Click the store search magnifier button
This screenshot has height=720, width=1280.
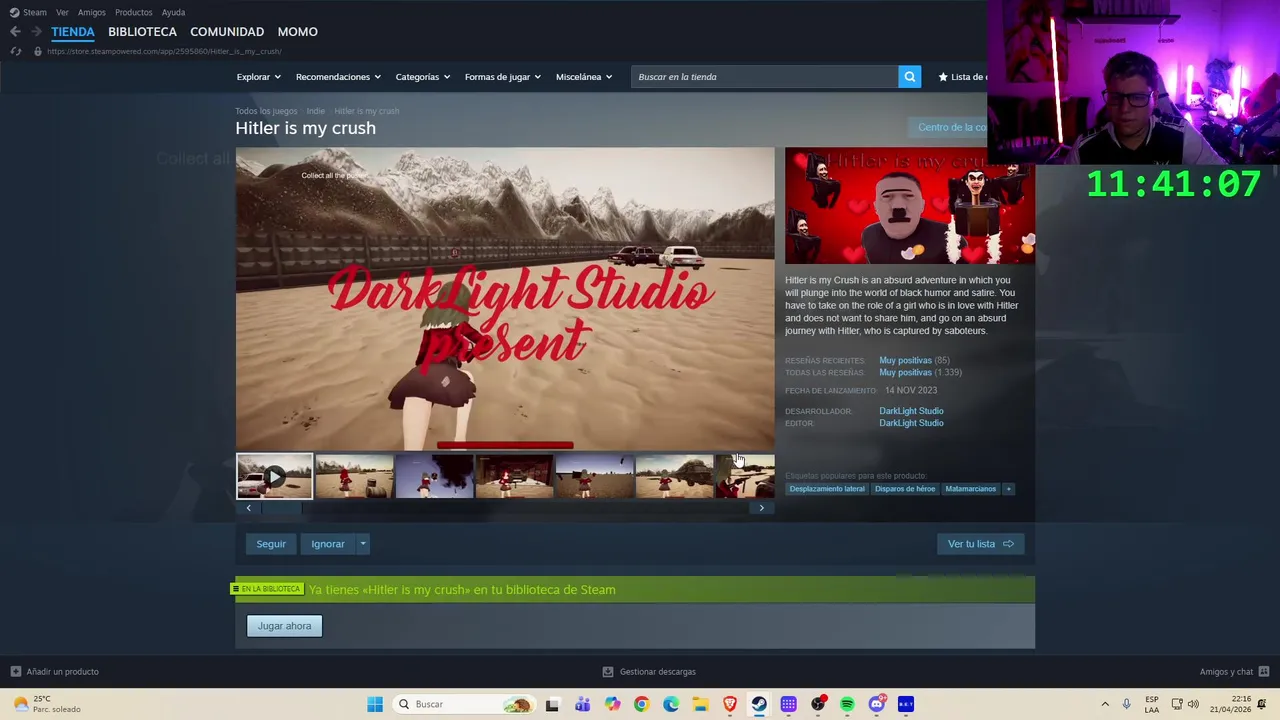pos(909,77)
